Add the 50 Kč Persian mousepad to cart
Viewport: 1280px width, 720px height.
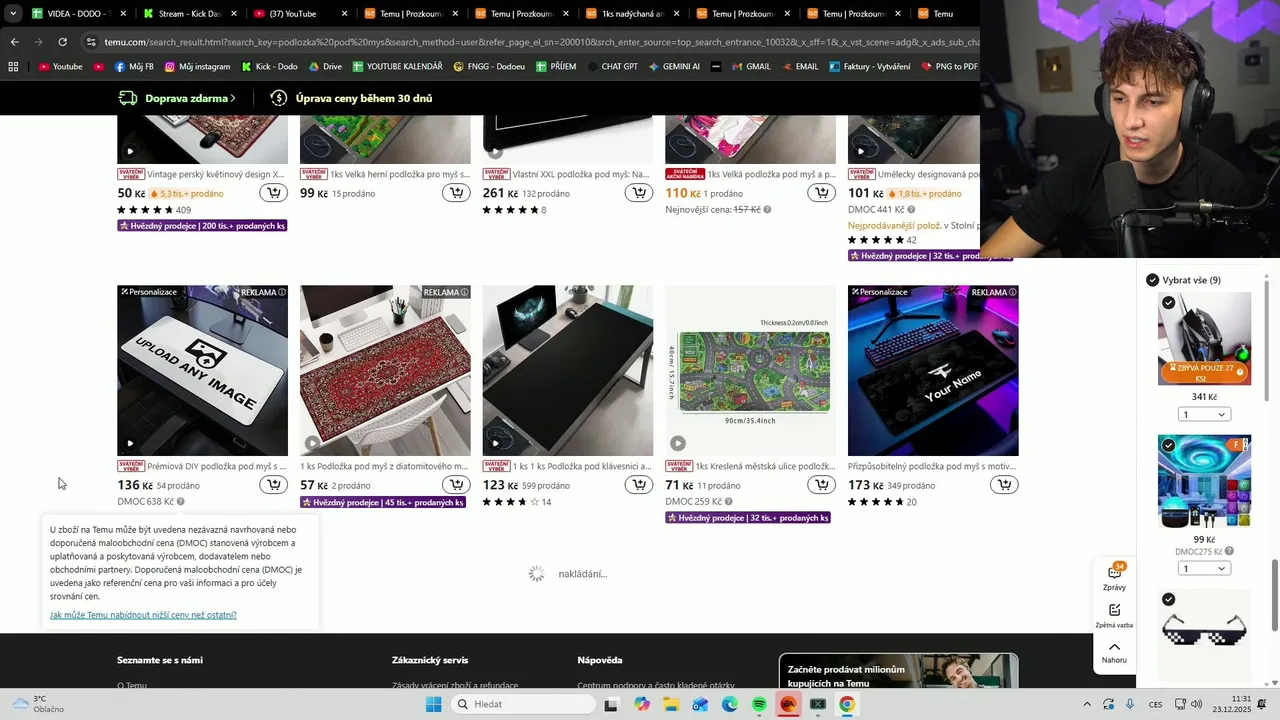274,193
